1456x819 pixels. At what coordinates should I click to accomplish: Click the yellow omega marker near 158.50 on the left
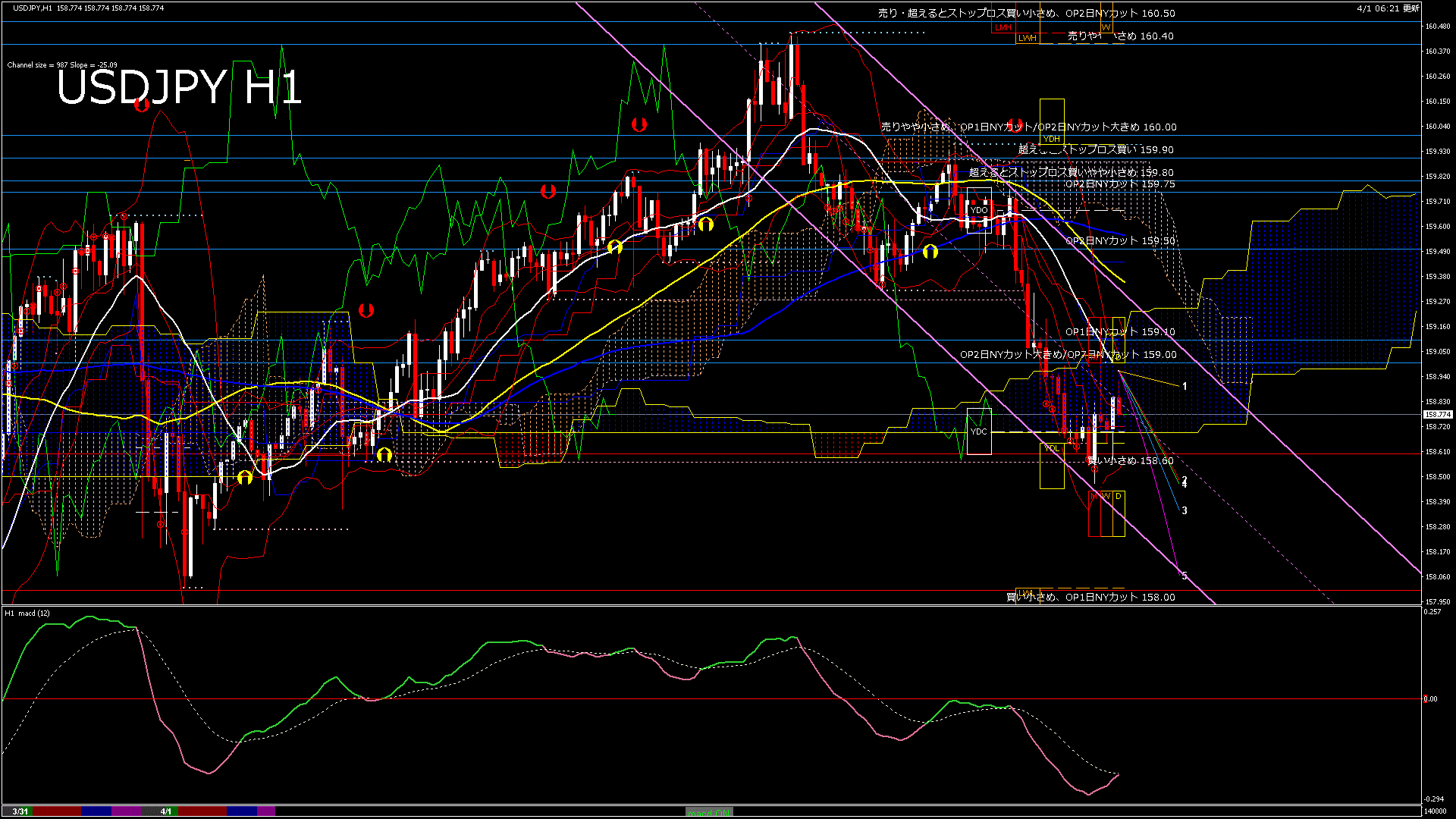[243, 478]
